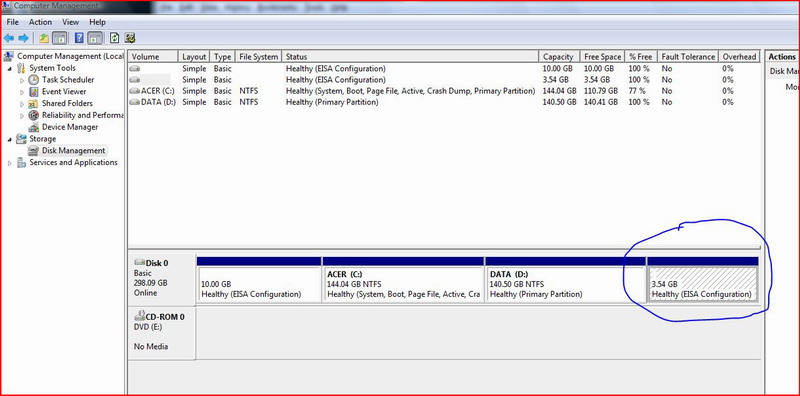
Task: Sort by the Layout column header
Action: [194, 57]
